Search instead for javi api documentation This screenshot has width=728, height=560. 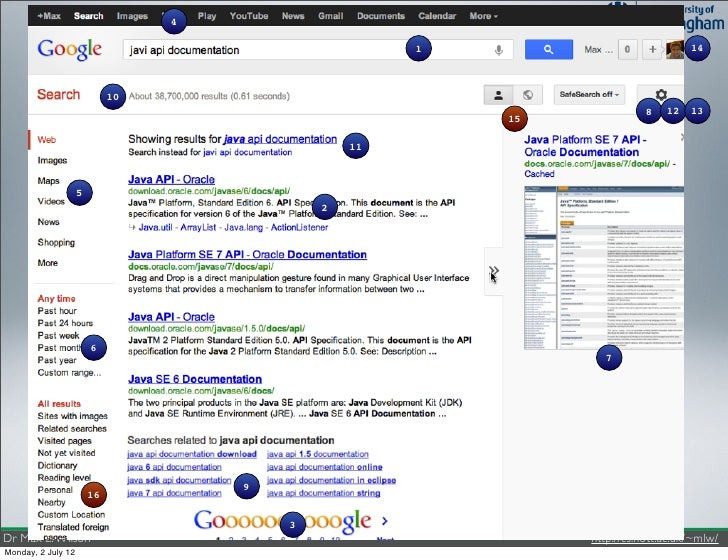(247, 152)
